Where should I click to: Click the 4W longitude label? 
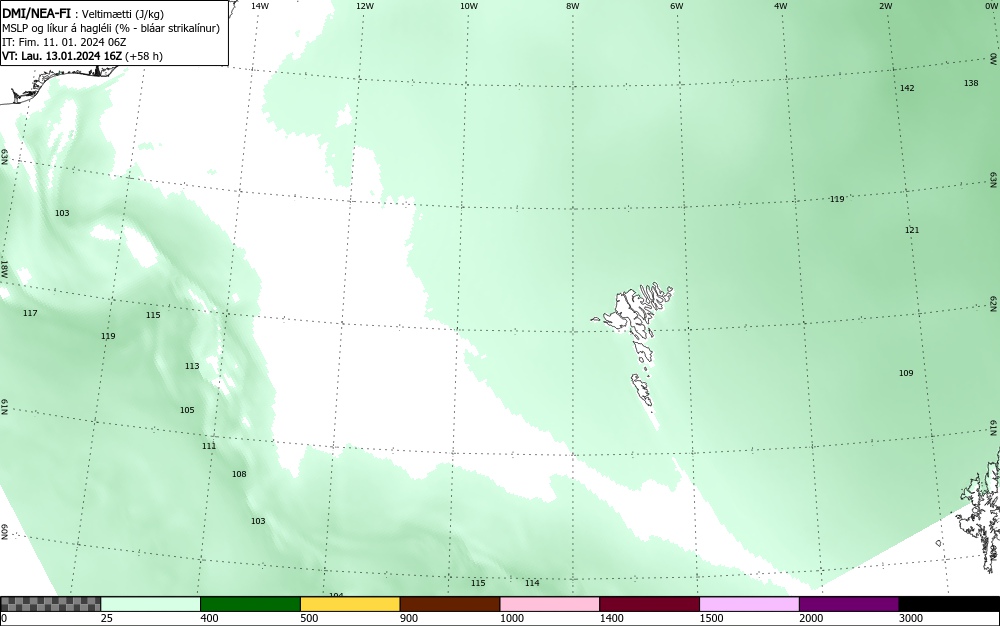[x=781, y=6]
